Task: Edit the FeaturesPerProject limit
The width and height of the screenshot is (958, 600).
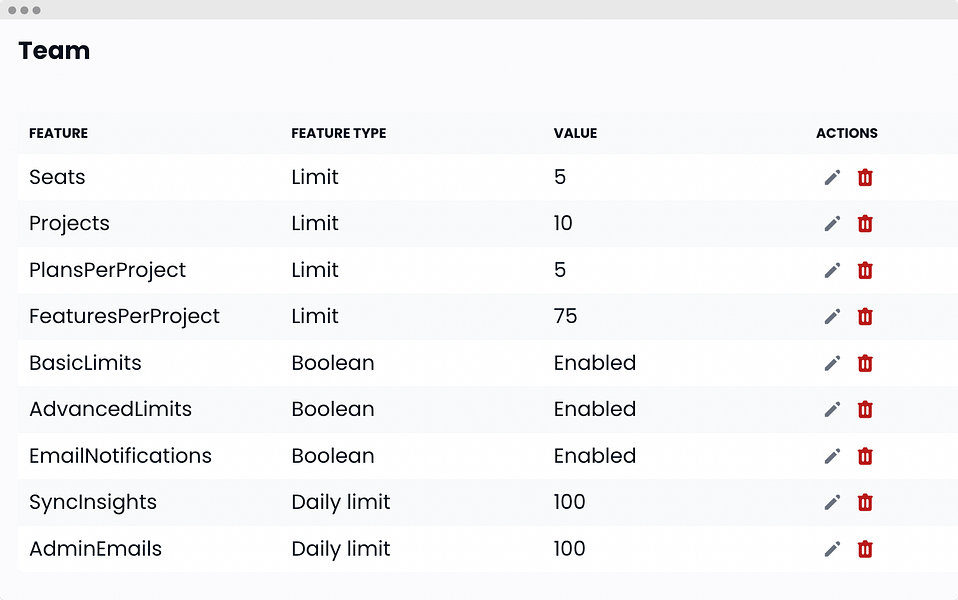Action: 832,317
